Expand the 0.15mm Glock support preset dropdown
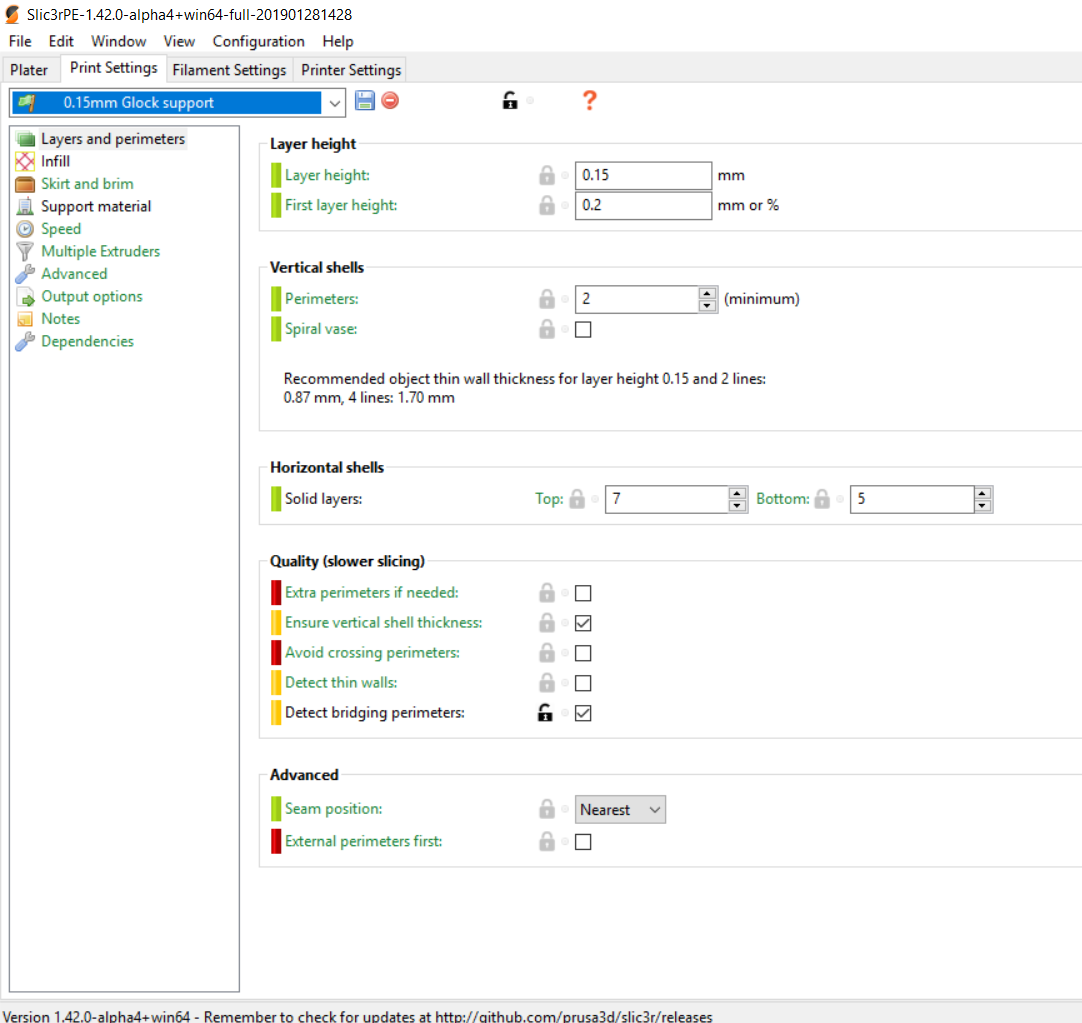Viewport: 1082px width, 1023px height. pos(334,103)
